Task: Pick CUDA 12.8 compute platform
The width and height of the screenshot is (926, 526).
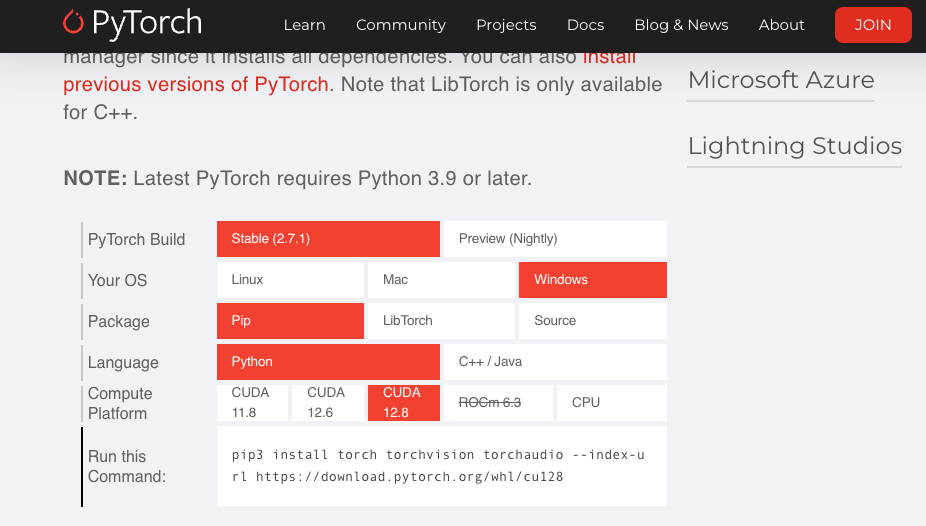Action: [x=404, y=403]
